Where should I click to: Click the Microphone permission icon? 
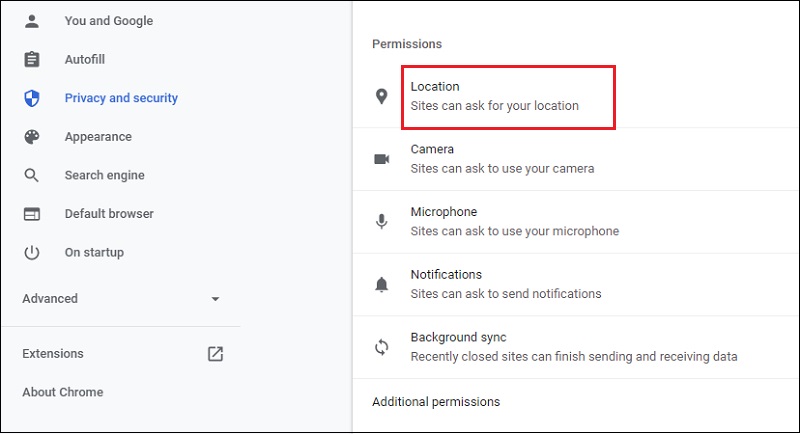coord(381,221)
